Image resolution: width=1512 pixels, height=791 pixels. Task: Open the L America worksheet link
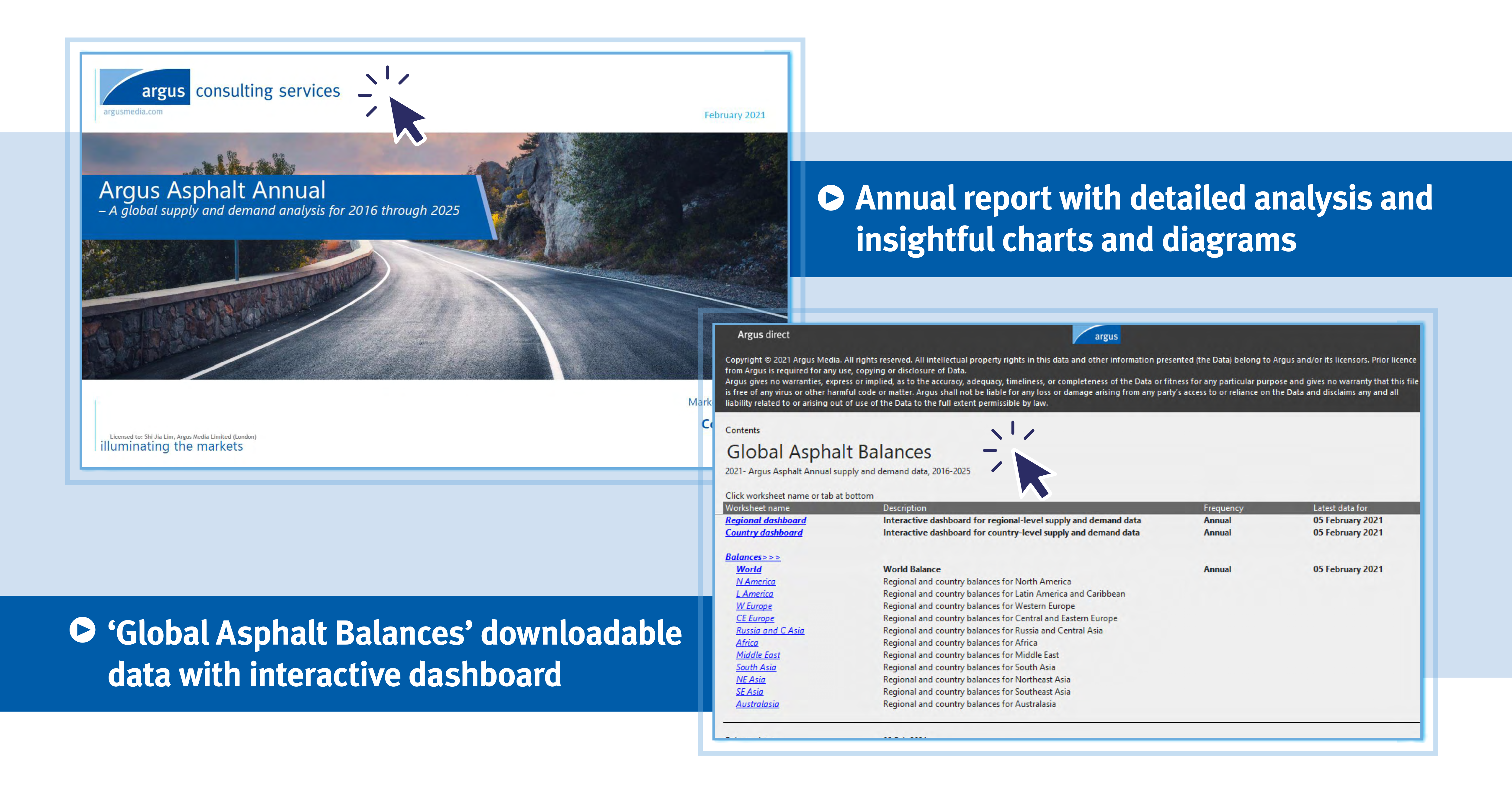click(755, 594)
